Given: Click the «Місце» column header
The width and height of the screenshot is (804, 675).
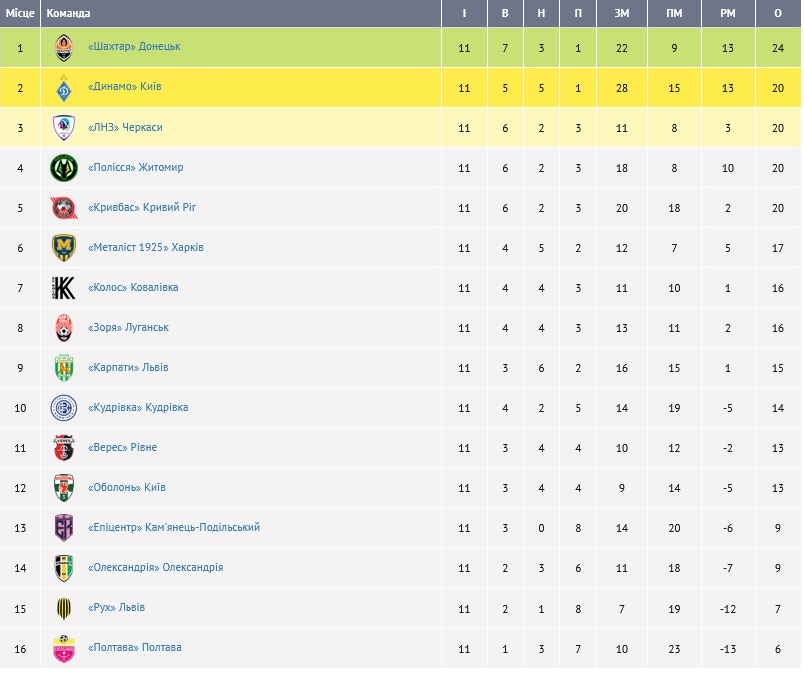Looking at the screenshot, I should tap(20, 14).
